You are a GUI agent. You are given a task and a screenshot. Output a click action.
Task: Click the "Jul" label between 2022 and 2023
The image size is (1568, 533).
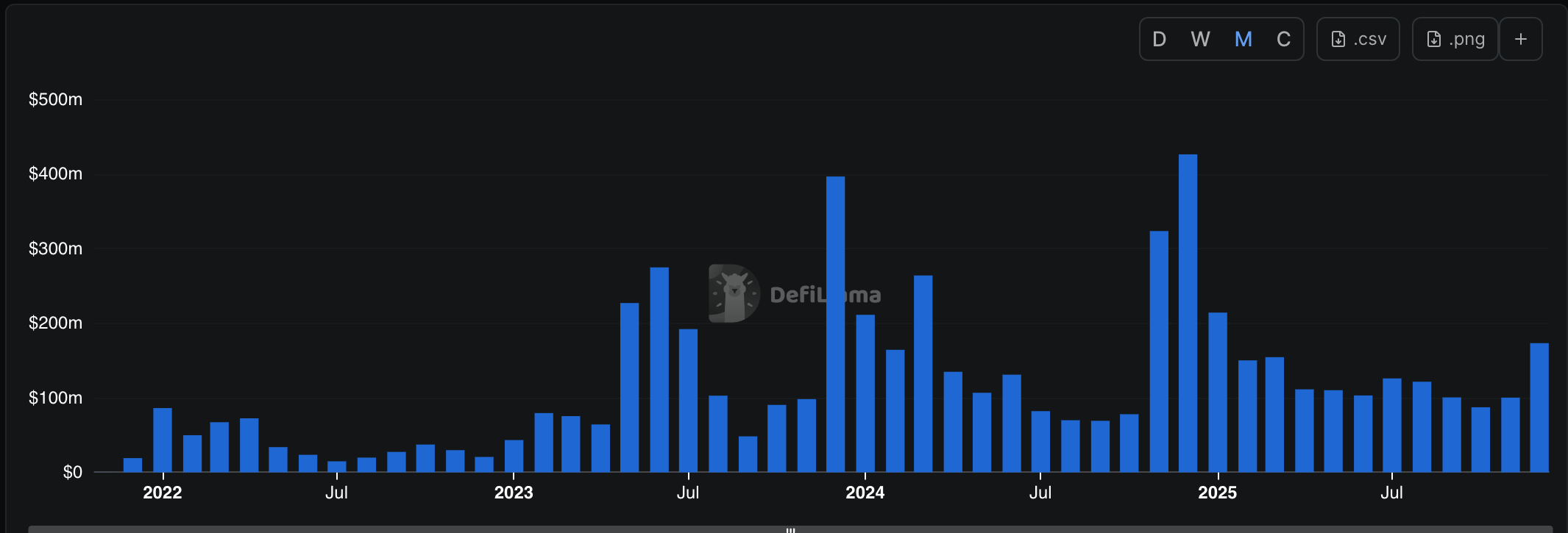point(337,493)
